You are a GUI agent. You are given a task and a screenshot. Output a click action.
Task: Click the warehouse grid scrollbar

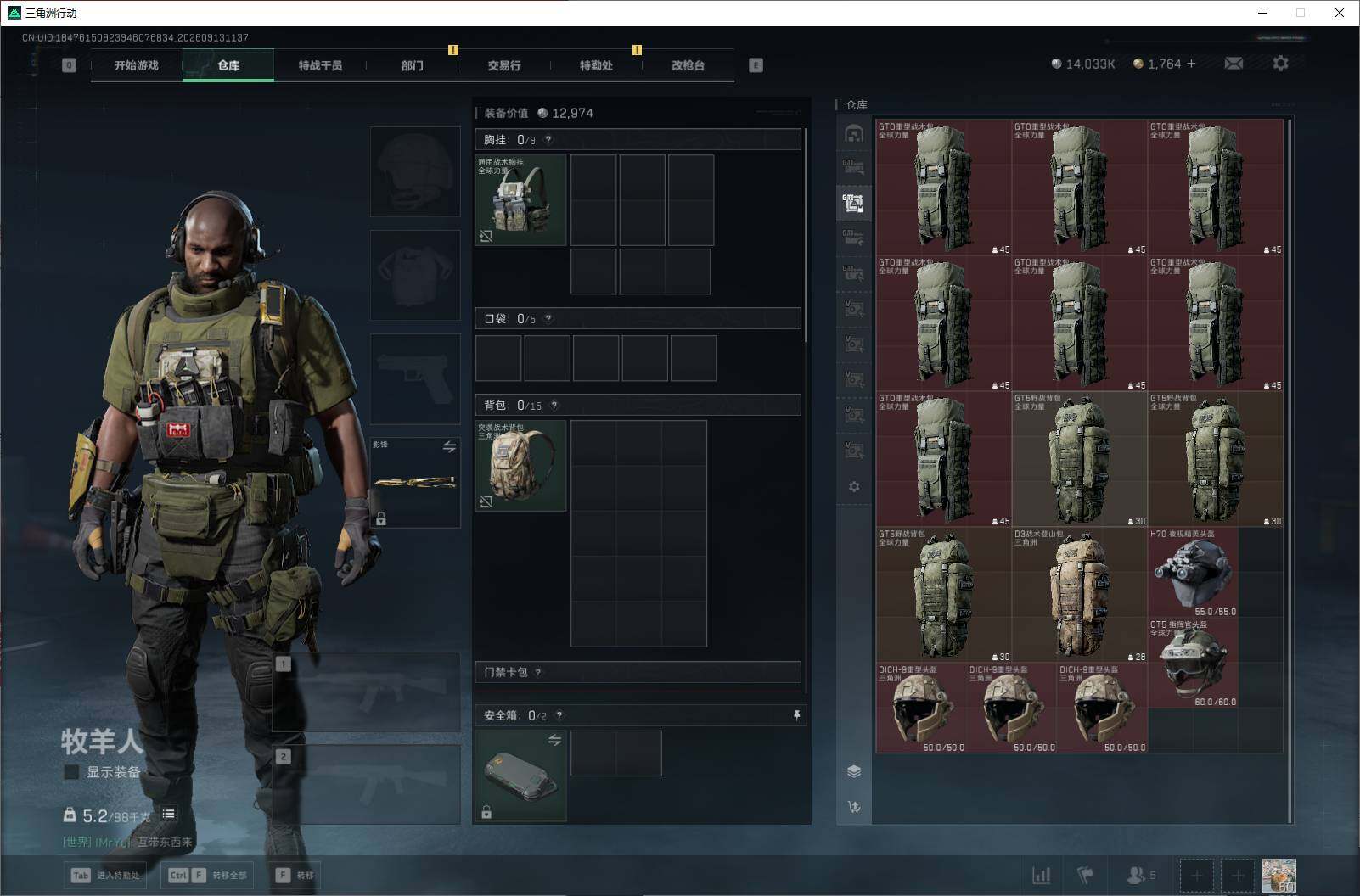[1290, 471]
